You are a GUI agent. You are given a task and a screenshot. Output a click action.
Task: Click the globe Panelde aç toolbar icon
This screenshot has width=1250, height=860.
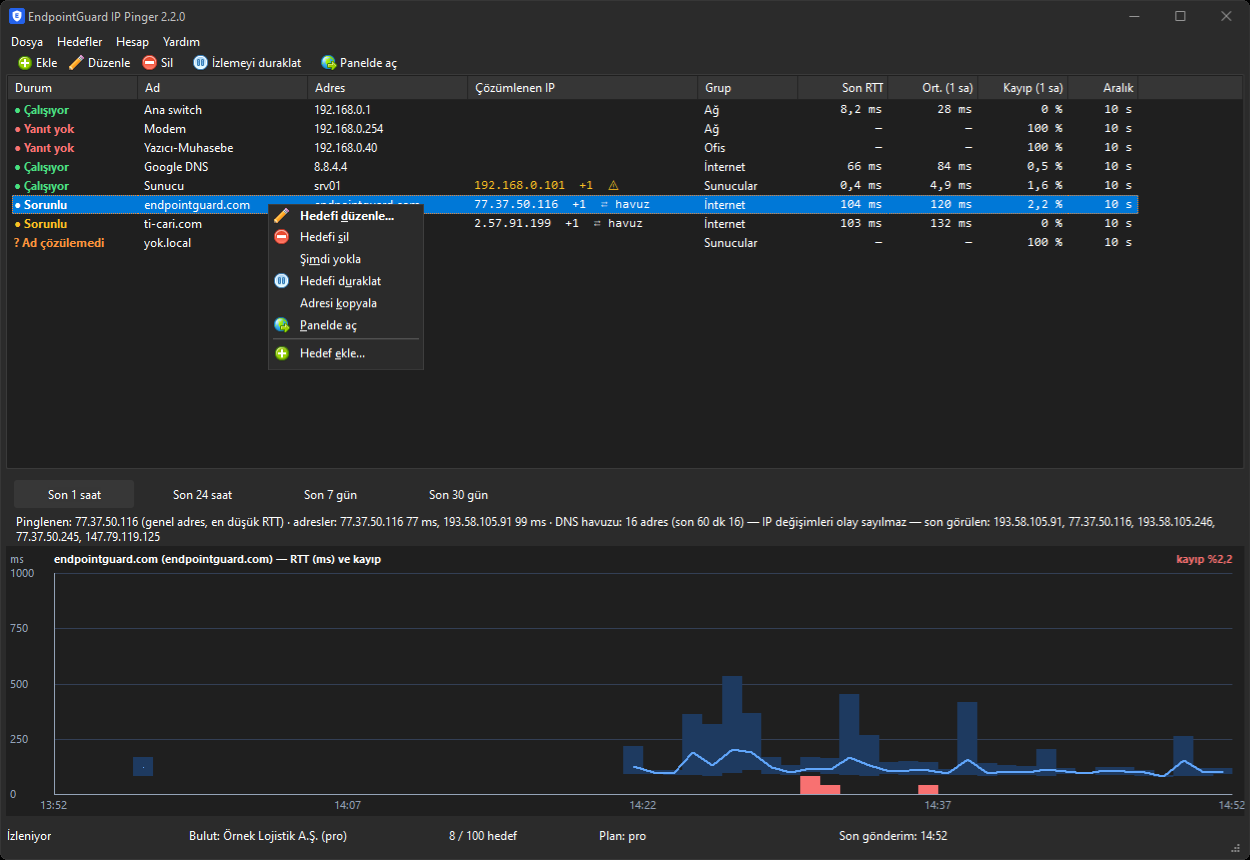pos(328,63)
